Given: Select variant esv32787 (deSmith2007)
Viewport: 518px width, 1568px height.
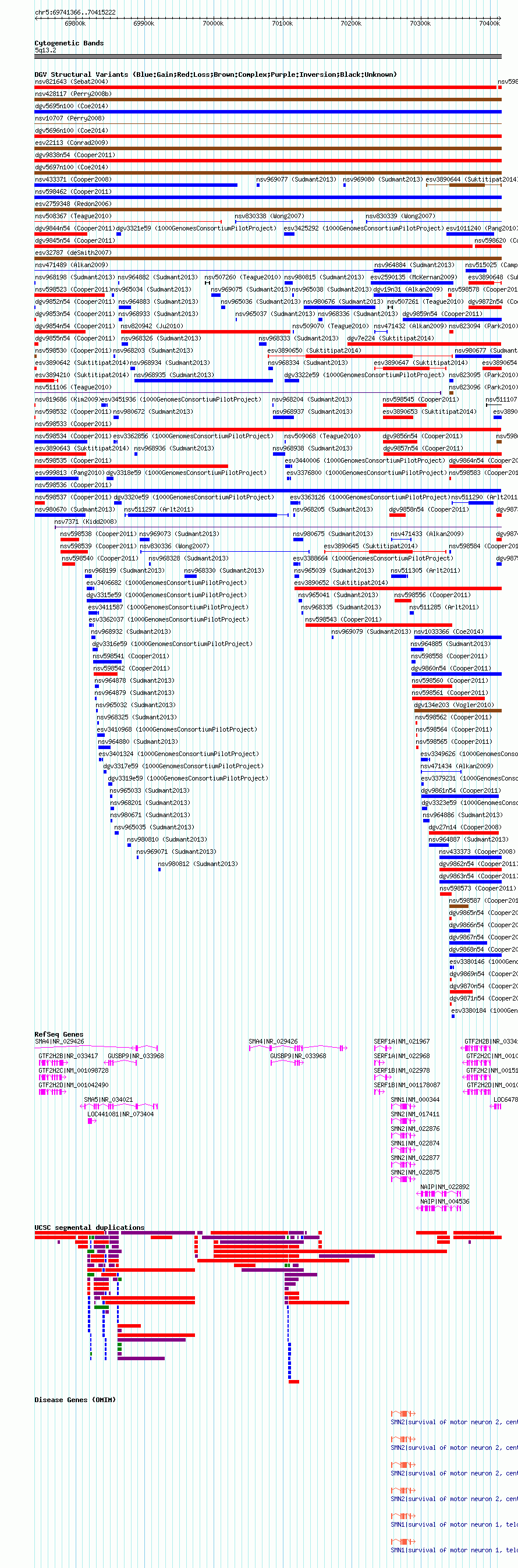Looking at the screenshot, I should click(73, 252).
